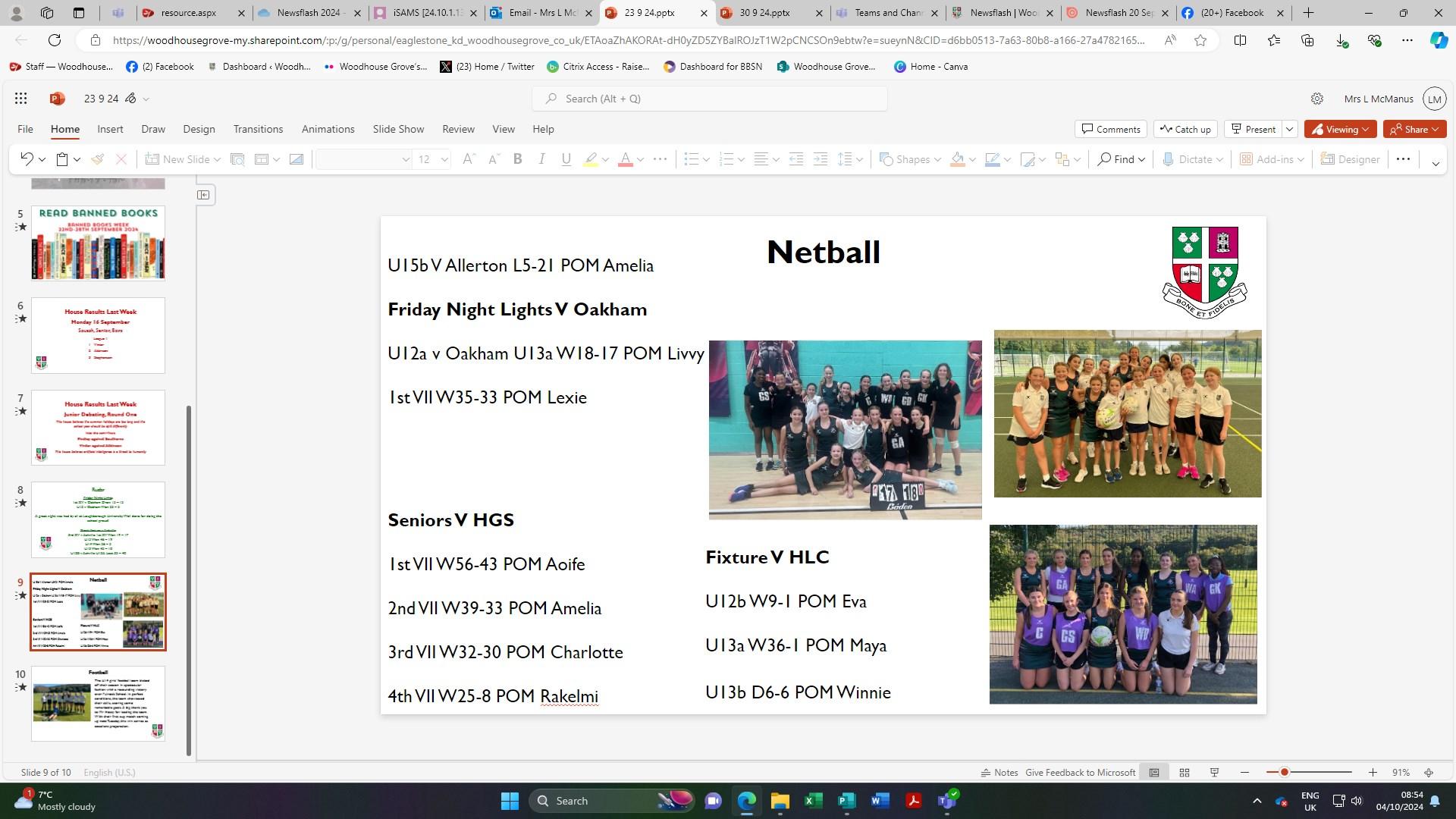Click the zoom slider handle
Image resolution: width=1456 pixels, height=819 pixels.
click(1284, 772)
